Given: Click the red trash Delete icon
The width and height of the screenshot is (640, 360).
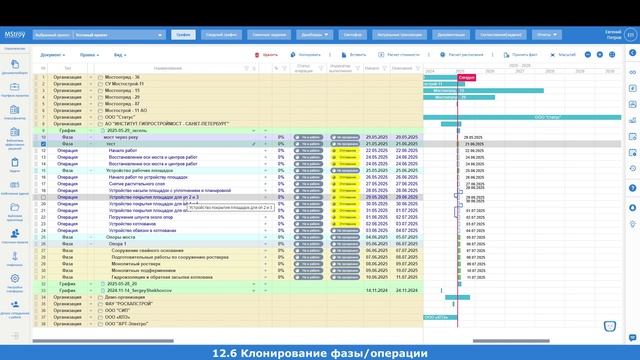Looking at the screenshot, I should 257,55.
